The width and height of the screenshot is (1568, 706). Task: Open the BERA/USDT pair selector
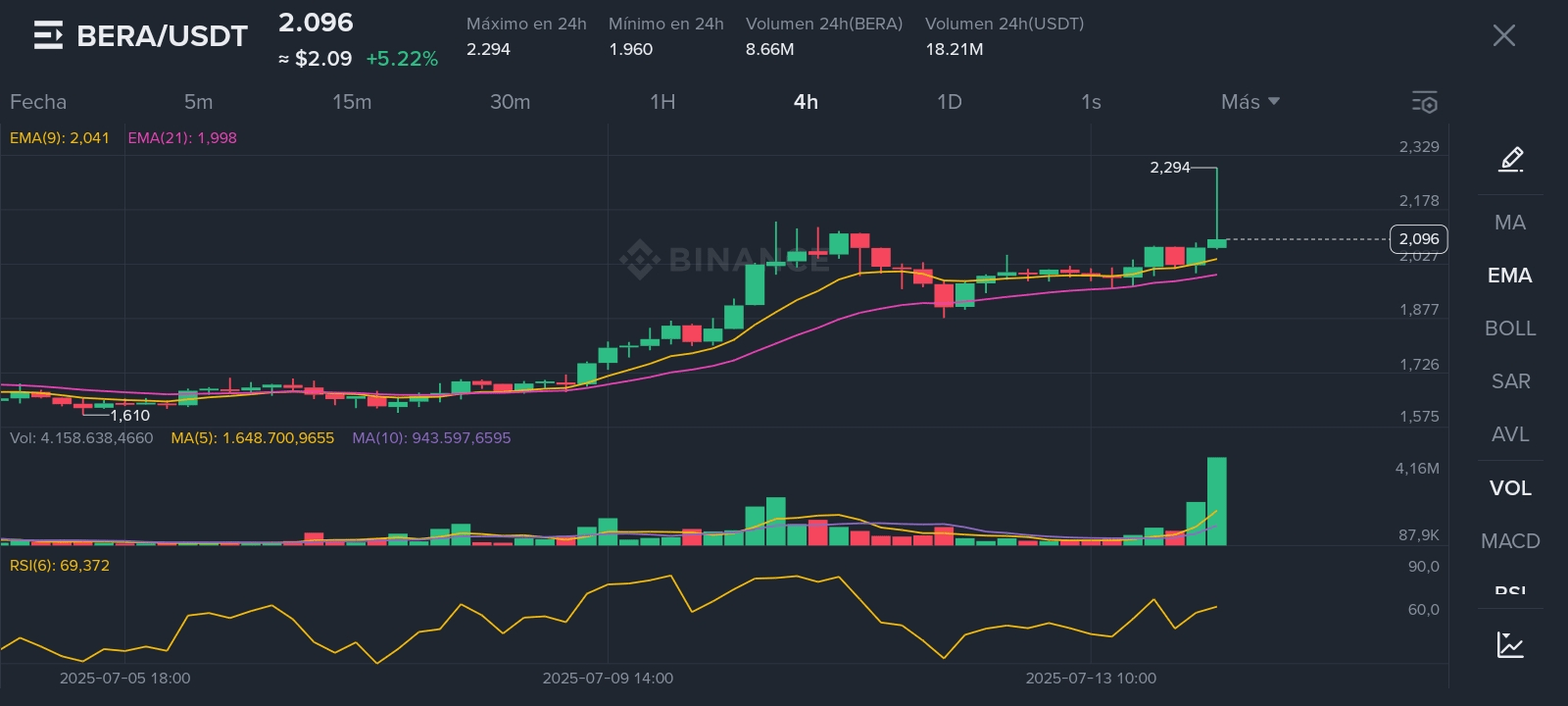click(x=162, y=36)
